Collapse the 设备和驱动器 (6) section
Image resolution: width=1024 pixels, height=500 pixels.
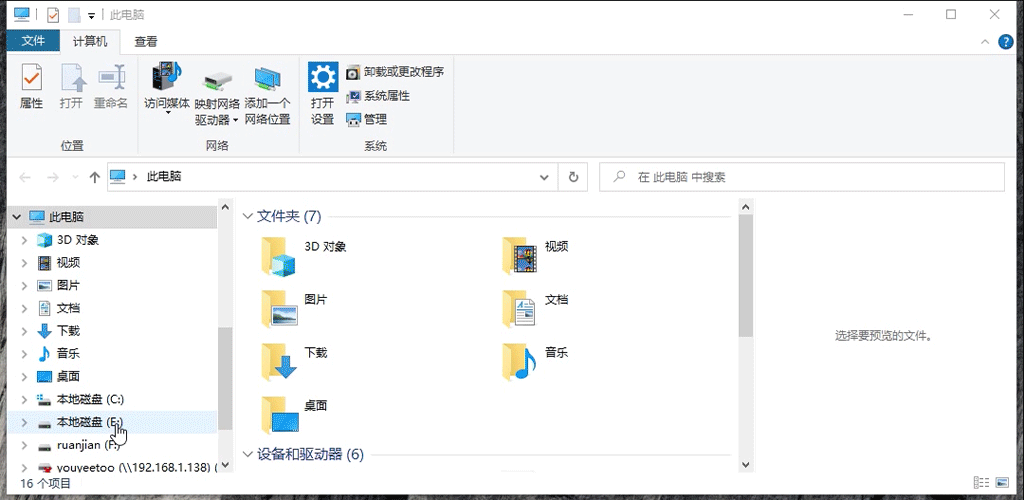[x=249, y=455]
